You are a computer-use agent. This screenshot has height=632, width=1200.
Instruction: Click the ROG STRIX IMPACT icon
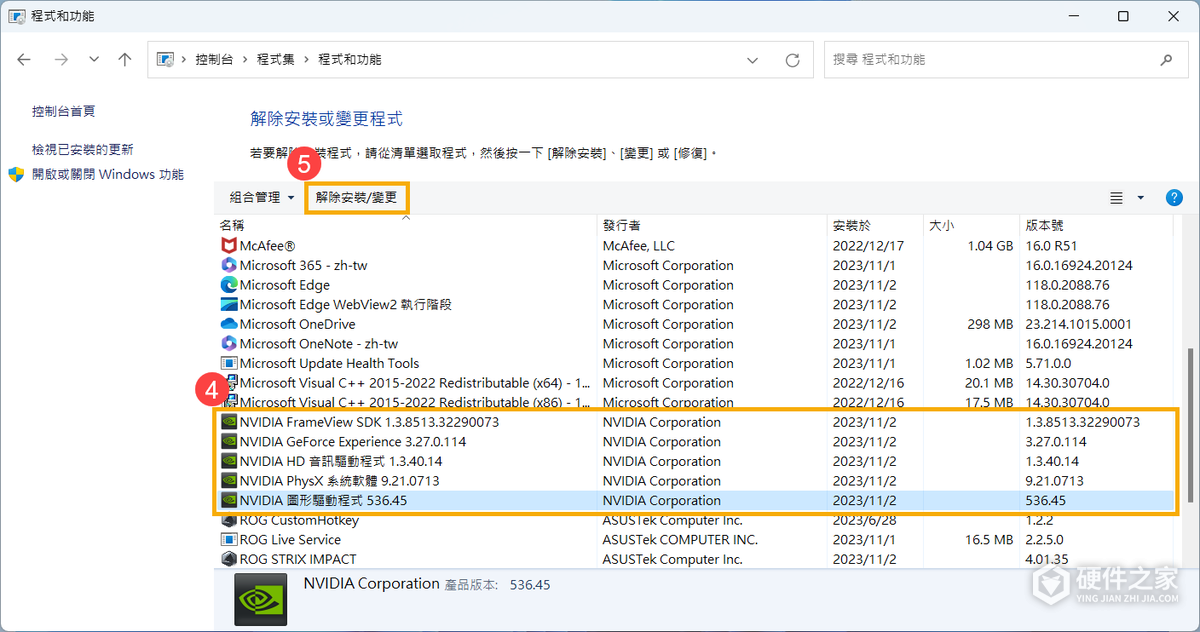point(229,559)
